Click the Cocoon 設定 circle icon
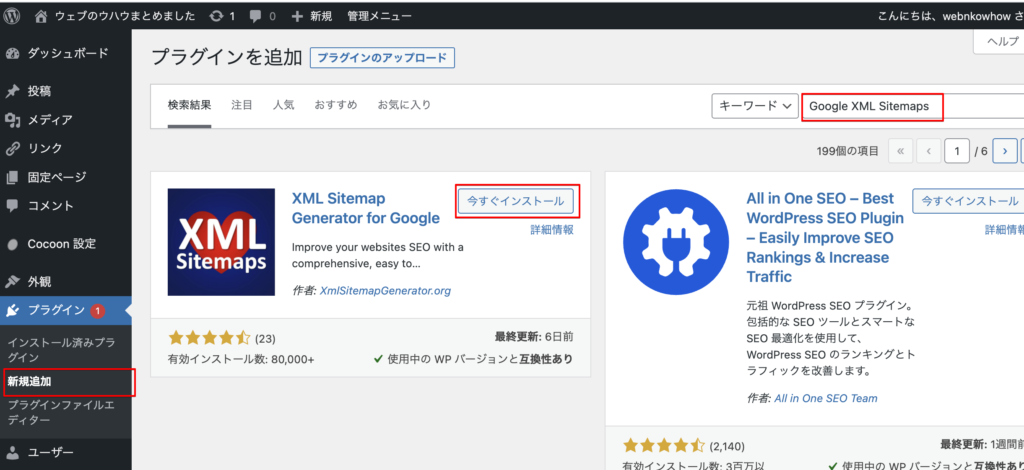Viewport: 1024px width, 470px height. 12,244
